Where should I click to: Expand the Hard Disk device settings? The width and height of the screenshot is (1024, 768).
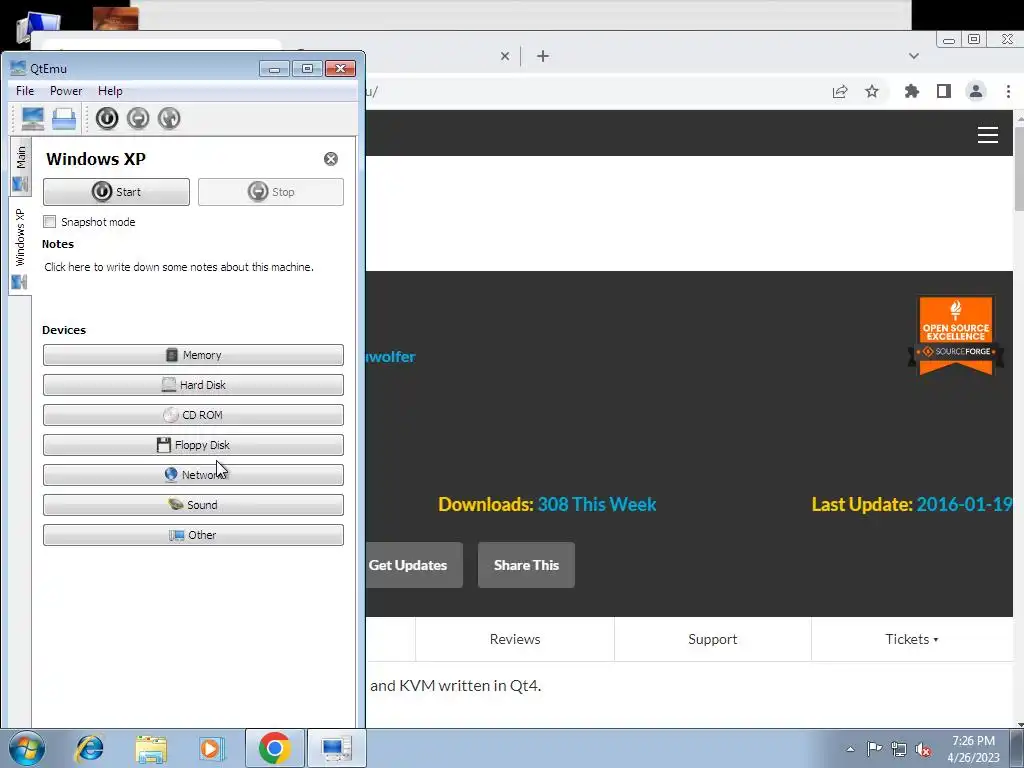pyautogui.click(x=193, y=385)
